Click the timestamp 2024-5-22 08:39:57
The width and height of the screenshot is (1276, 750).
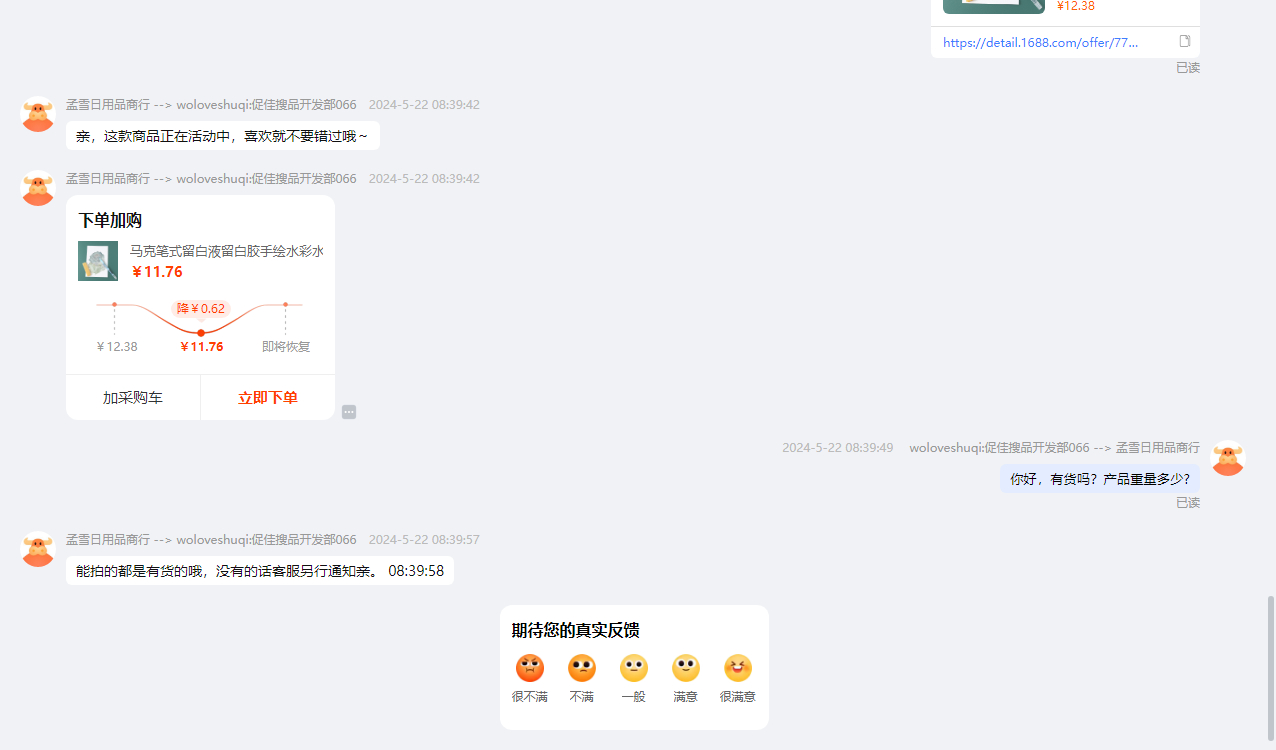424,540
